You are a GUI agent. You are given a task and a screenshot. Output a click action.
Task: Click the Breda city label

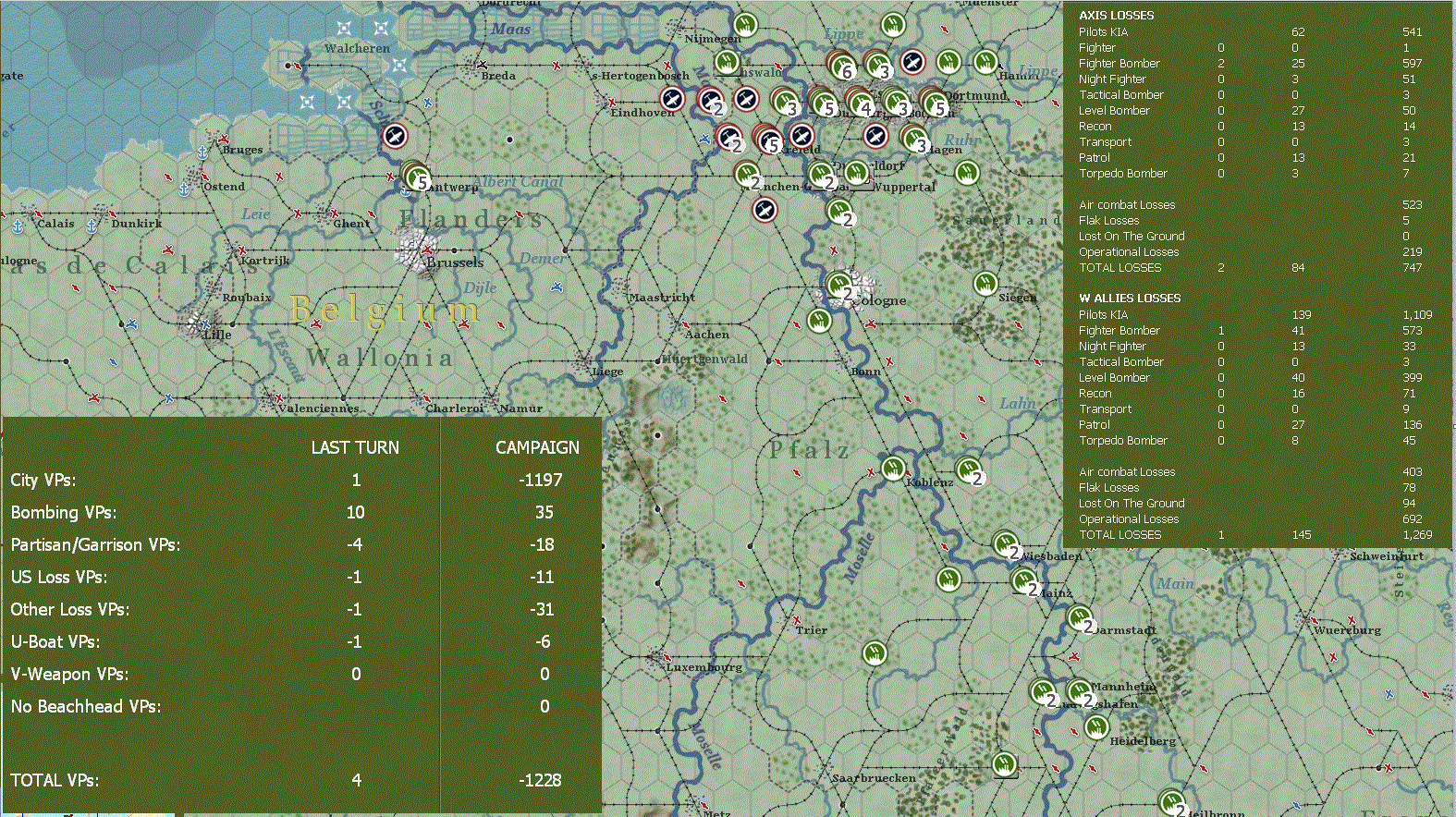(x=499, y=76)
